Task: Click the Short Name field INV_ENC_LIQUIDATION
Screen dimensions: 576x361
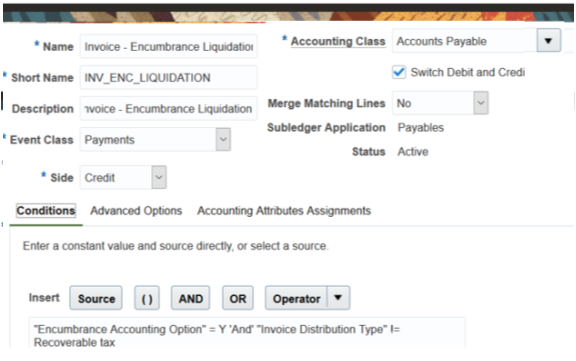Action: pyautogui.click(x=168, y=77)
